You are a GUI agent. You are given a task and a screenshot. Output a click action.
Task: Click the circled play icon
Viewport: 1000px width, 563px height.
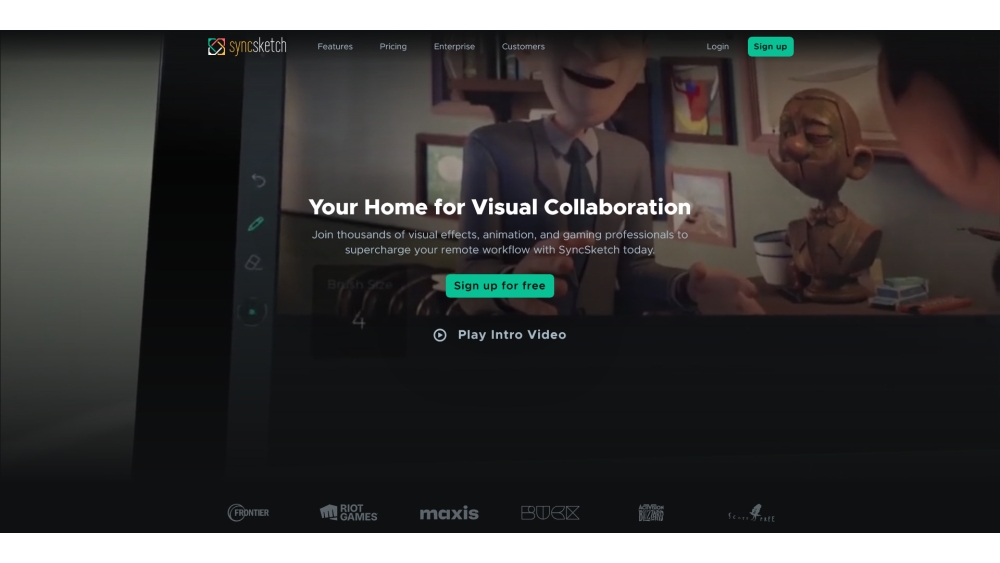pos(440,335)
